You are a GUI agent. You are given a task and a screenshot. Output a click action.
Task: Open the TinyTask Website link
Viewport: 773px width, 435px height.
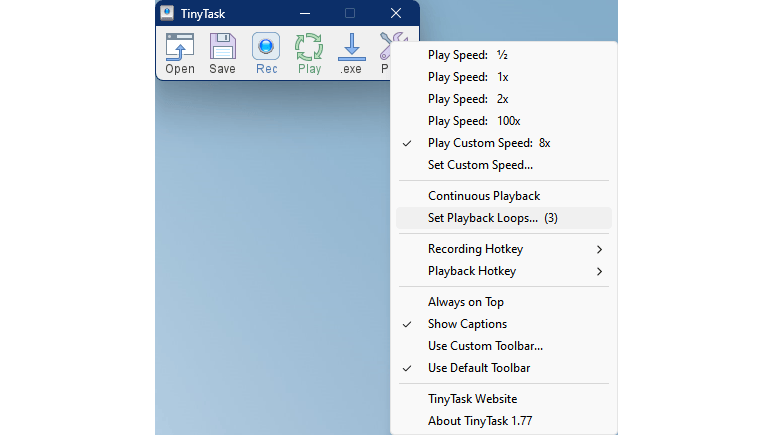coord(472,399)
